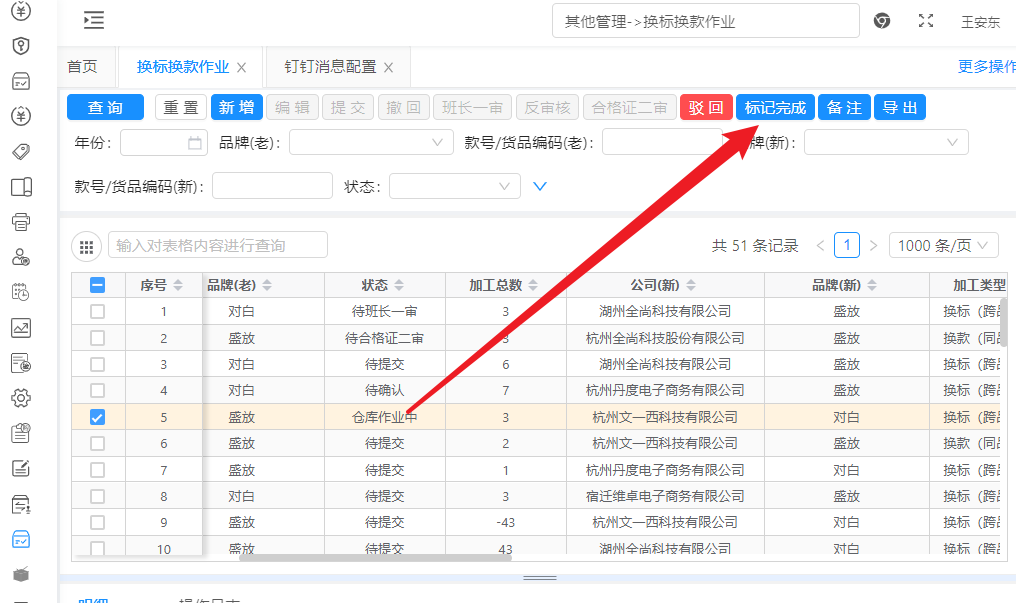
Task: Expand the 1000 条/页 page size selector
Action: point(943,246)
